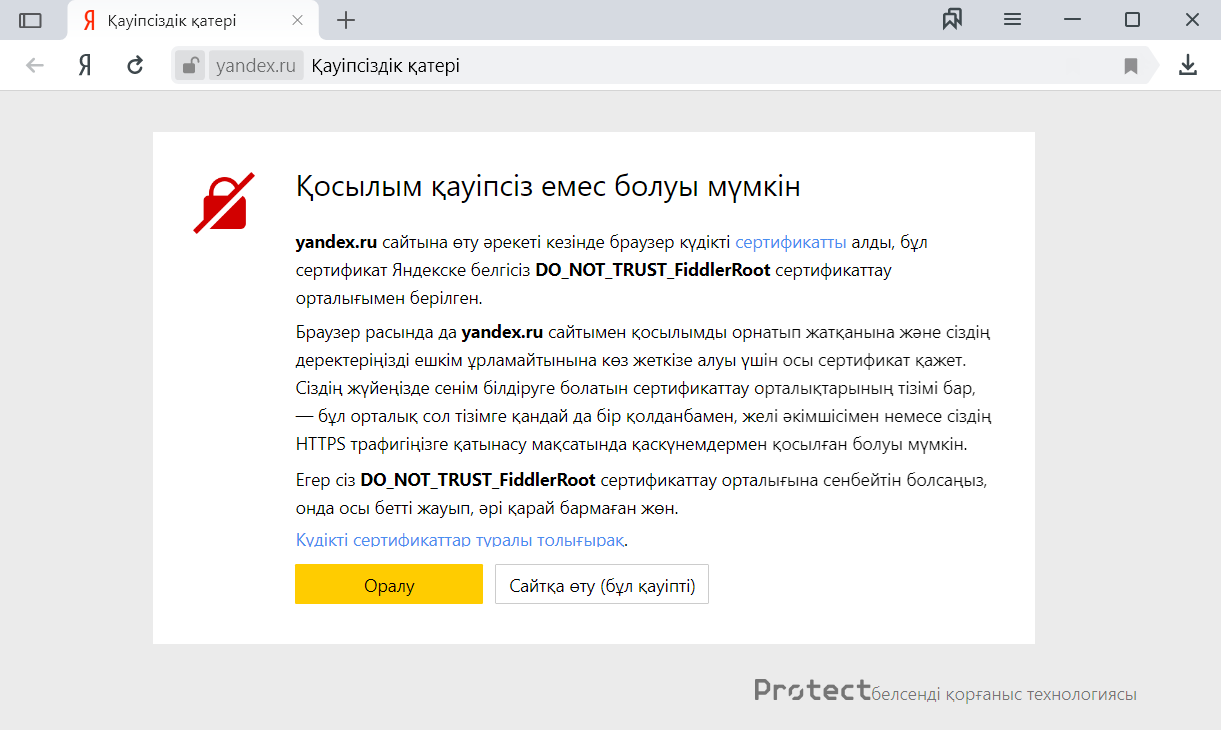Bookmark this page via address bar icon
Image resolution: width=1221 pixels, height=730 pixels.
[x=1131, y=66]
